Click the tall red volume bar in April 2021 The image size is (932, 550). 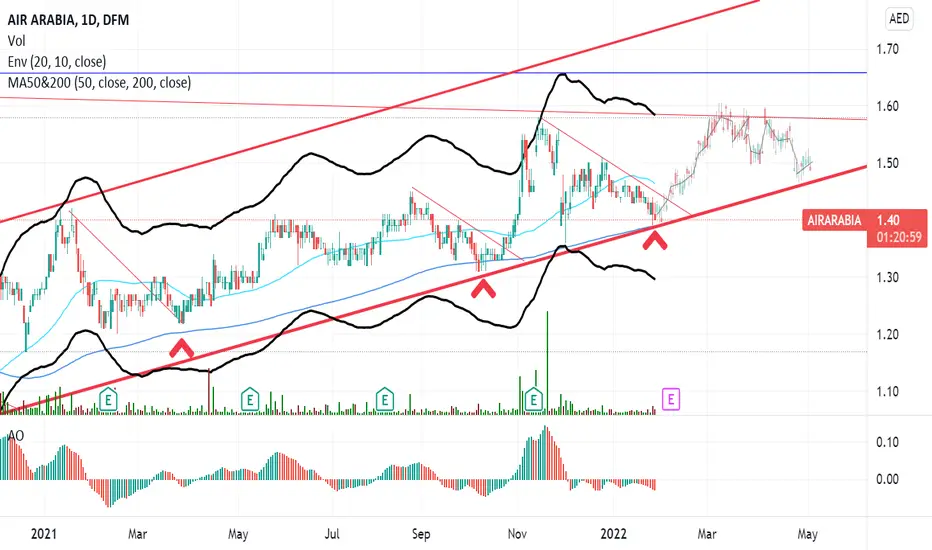coord(209,392)
